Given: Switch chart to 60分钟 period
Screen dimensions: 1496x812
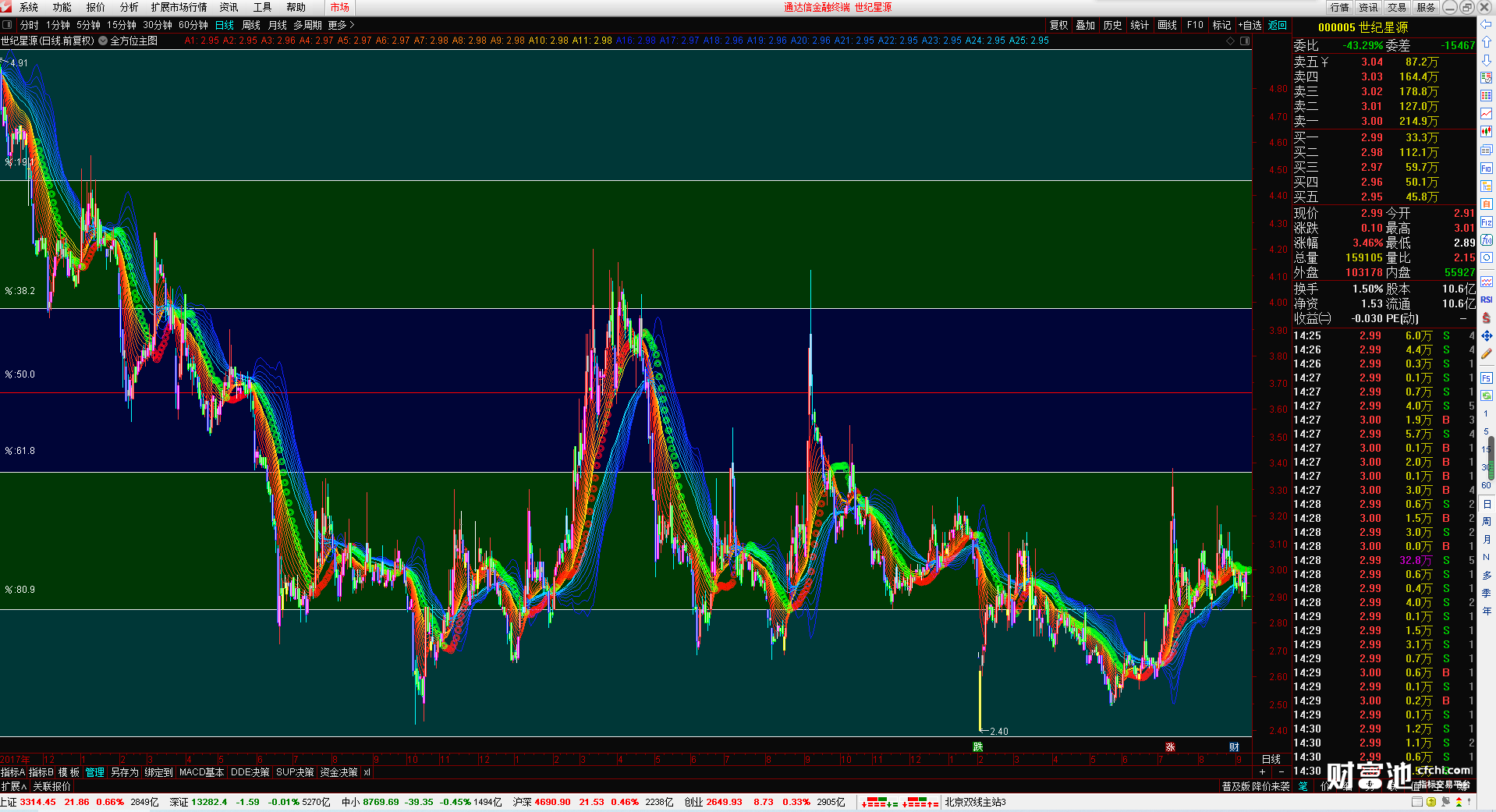Looking at the screenshot, I should coord(193,25).
